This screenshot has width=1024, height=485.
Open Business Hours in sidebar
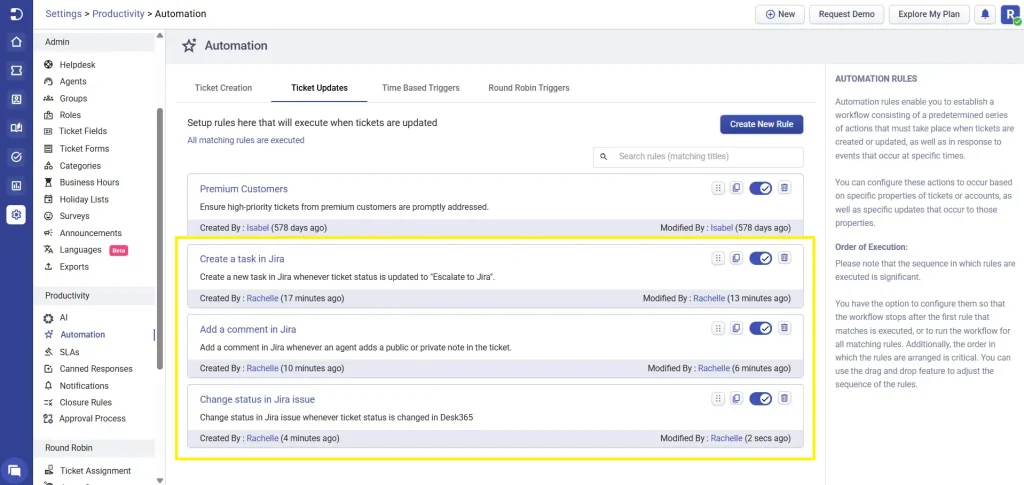click(x=89, y=182)
